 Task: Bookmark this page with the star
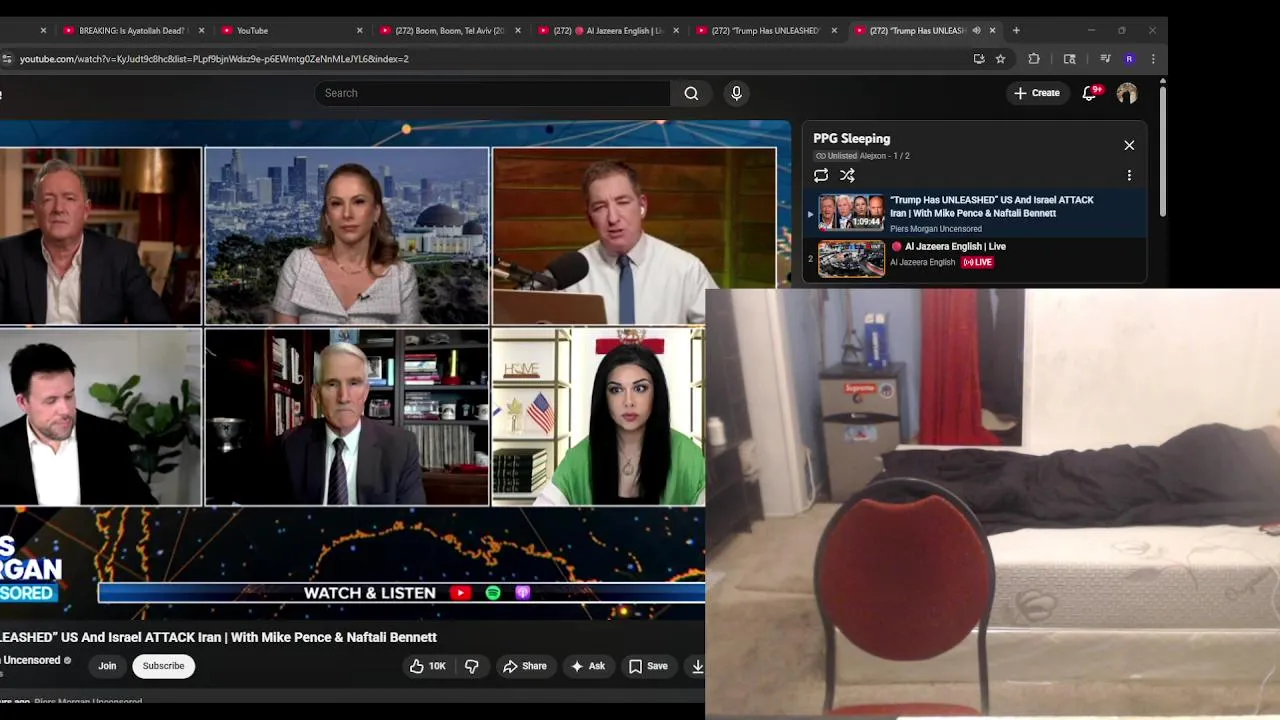point(1000,59)
